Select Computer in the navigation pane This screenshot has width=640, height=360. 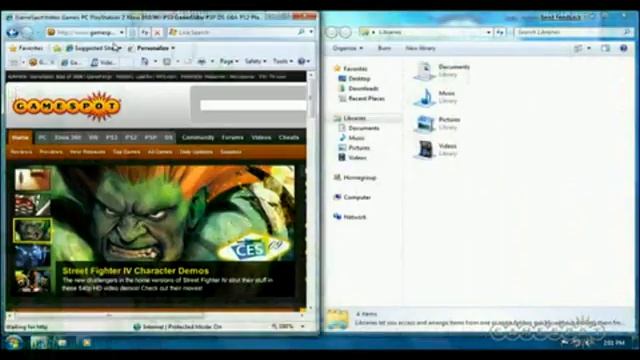(352, 197)
